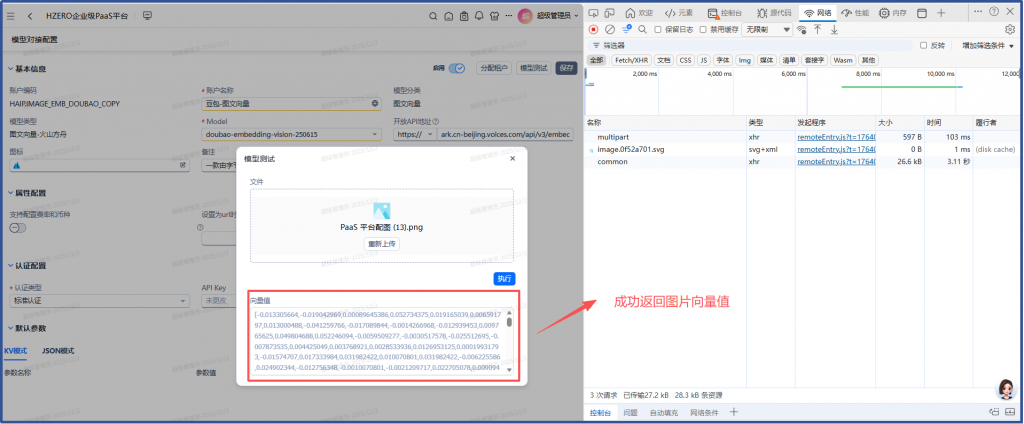The height and width of the screenshot is (424, 1024).
Task: Click the clear network log icon
Action: click(x=609, y=29)
